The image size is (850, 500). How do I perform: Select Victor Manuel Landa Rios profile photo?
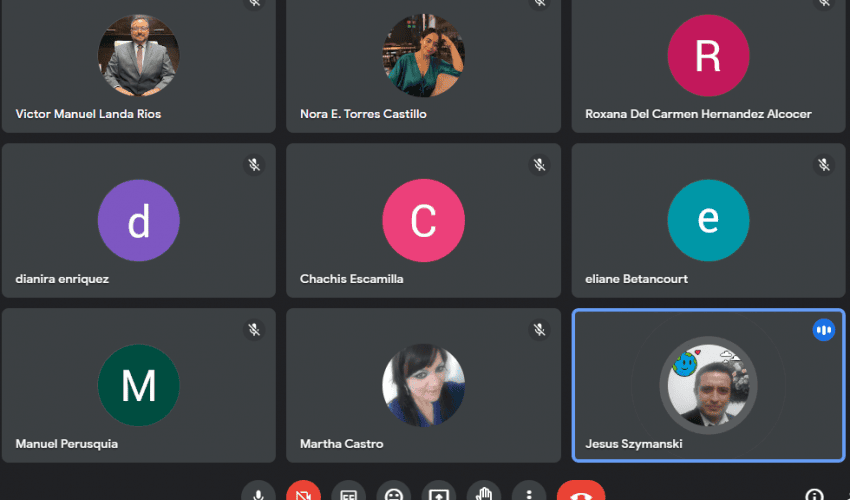138,55
